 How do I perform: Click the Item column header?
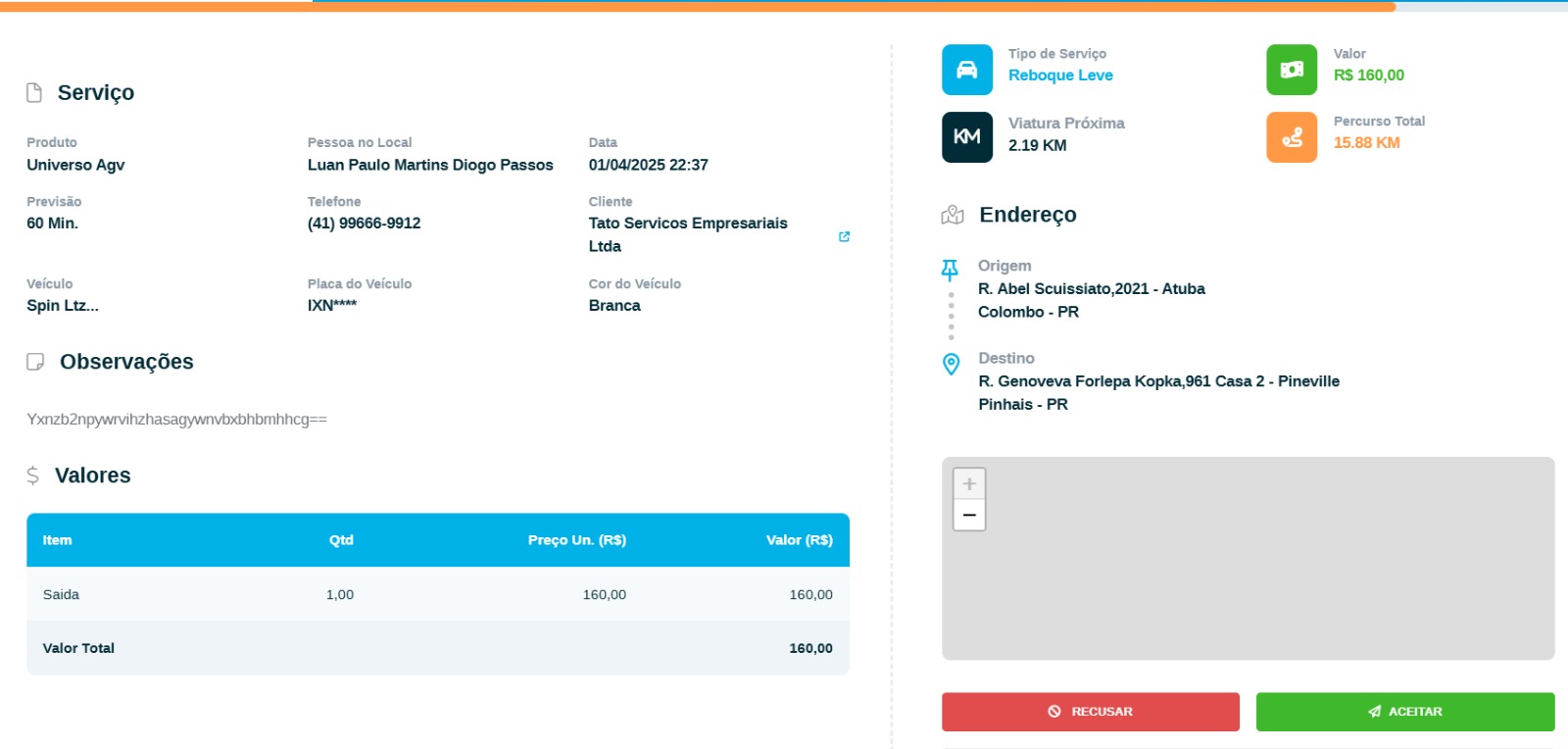point(57,540)
